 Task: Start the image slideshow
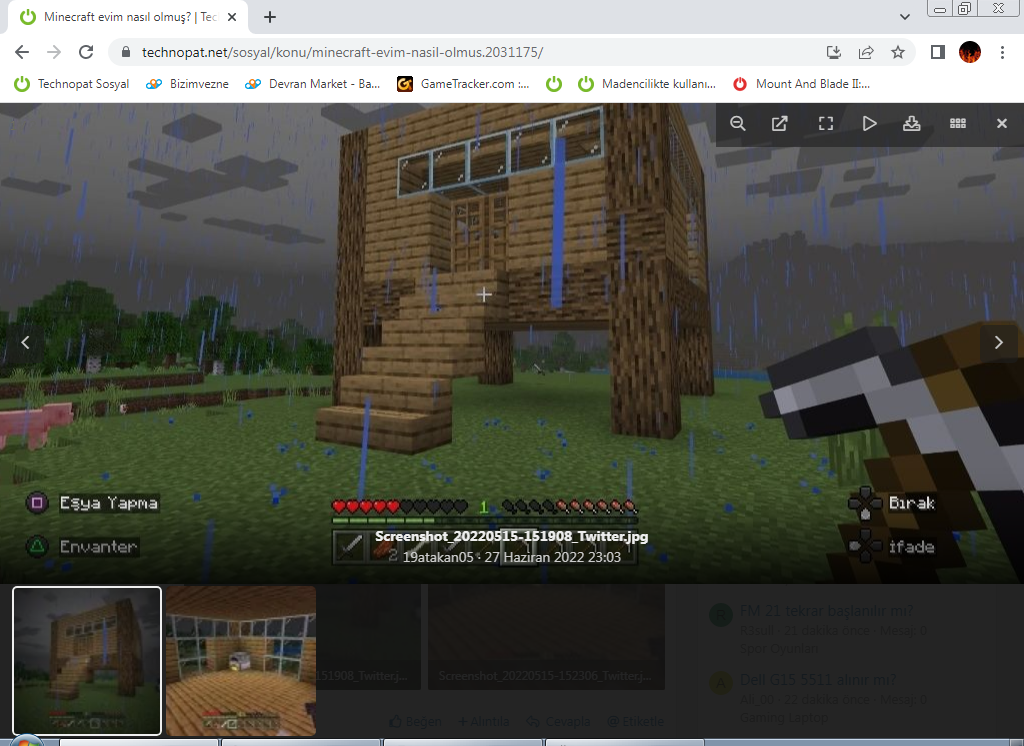click(x=869, y=123)
